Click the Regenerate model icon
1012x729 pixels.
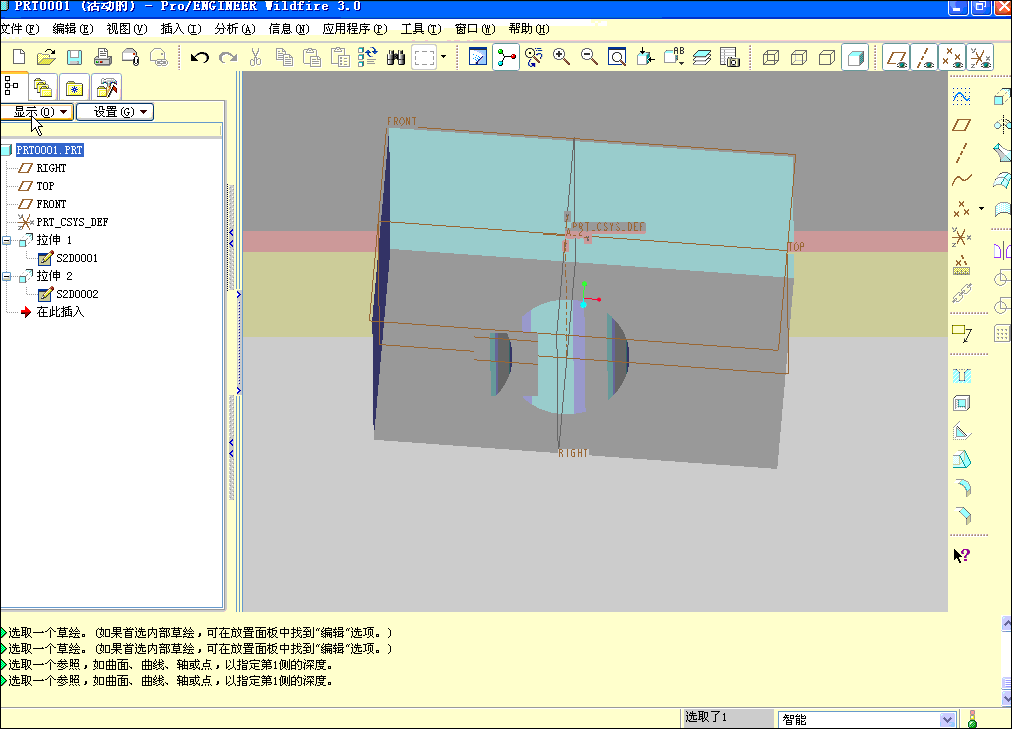(x=368, y=57)
